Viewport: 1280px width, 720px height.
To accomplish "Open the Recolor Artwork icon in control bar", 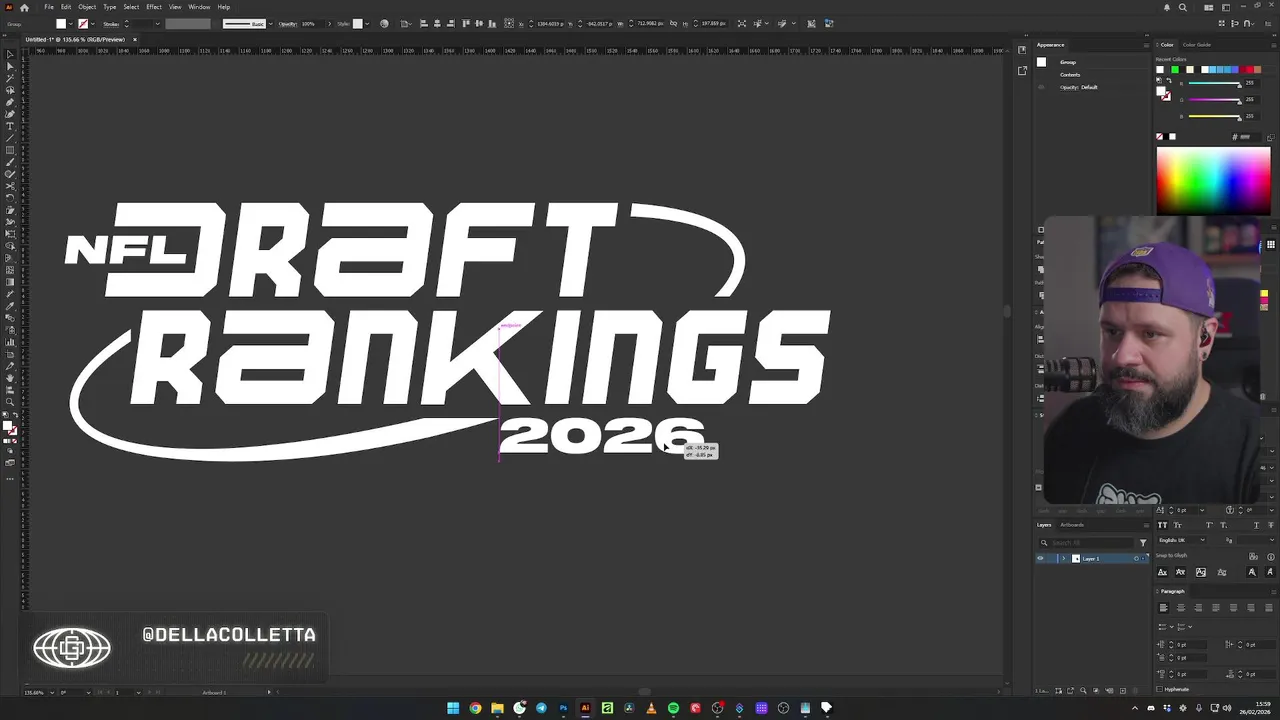I will coord(384,24).
